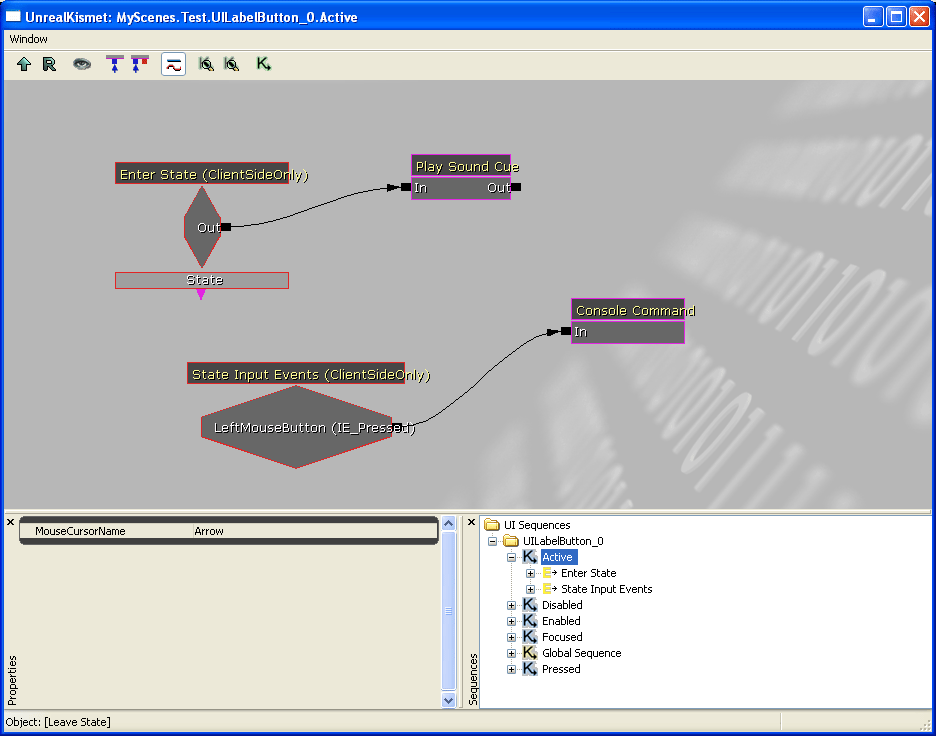Select the R rename sequence toolbar icon
The width and height of the screenshot is (936, 736).
(49, 64)
